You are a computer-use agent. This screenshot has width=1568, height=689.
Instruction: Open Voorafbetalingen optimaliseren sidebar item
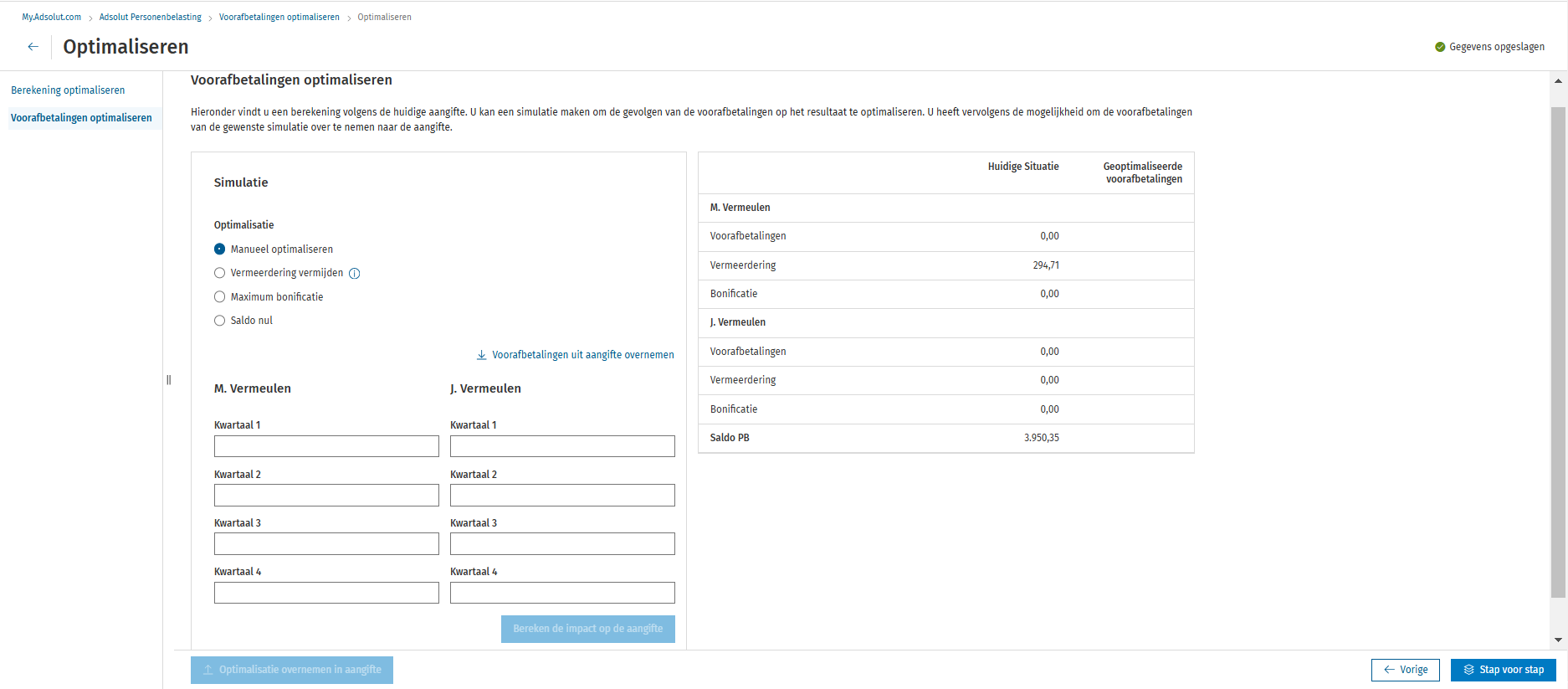pyautogui.click(x=81, y=118)
